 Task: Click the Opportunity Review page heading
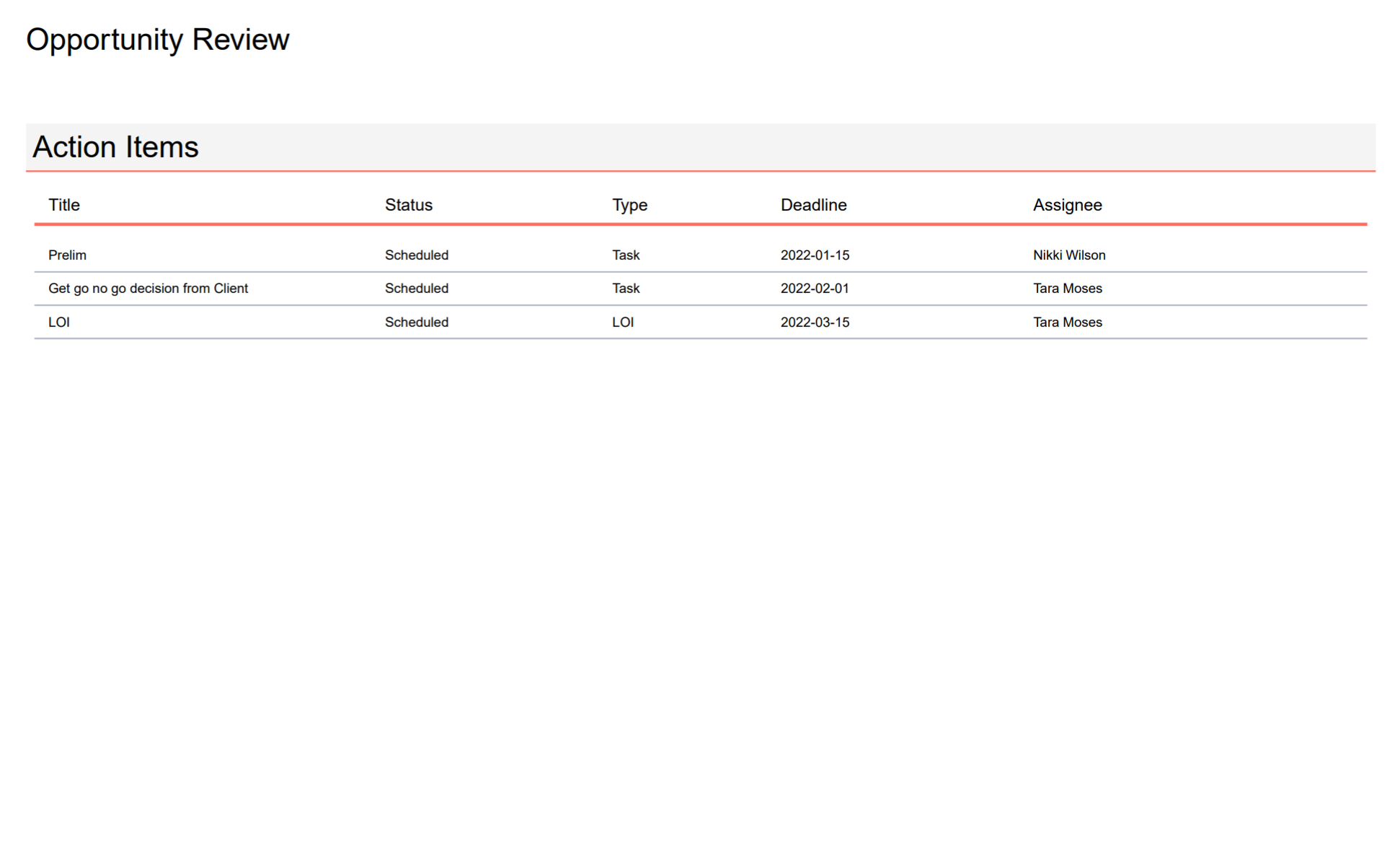click(157, 40)
